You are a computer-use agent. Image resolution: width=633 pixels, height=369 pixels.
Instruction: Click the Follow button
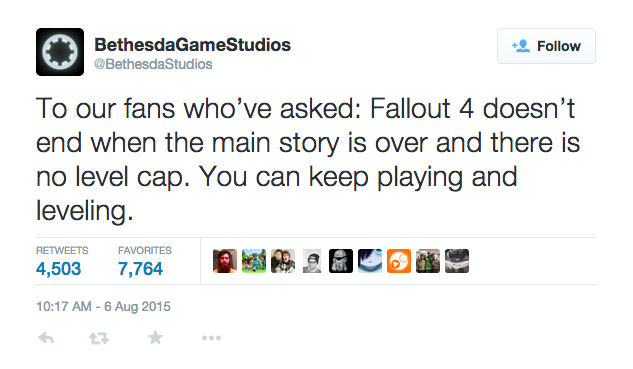click(x=546, y=46)
